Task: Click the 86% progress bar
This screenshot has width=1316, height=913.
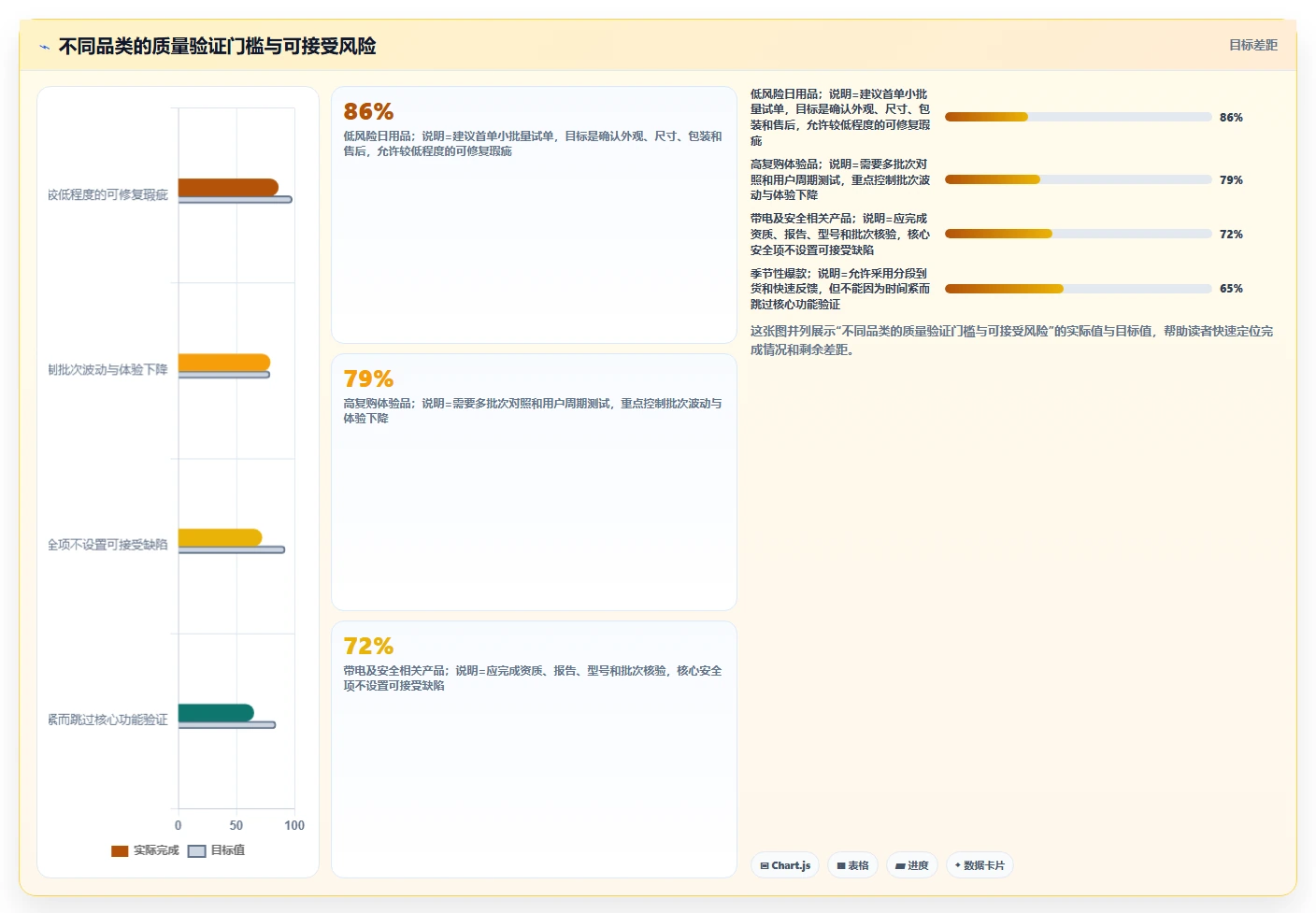Action: [1078, 117]
